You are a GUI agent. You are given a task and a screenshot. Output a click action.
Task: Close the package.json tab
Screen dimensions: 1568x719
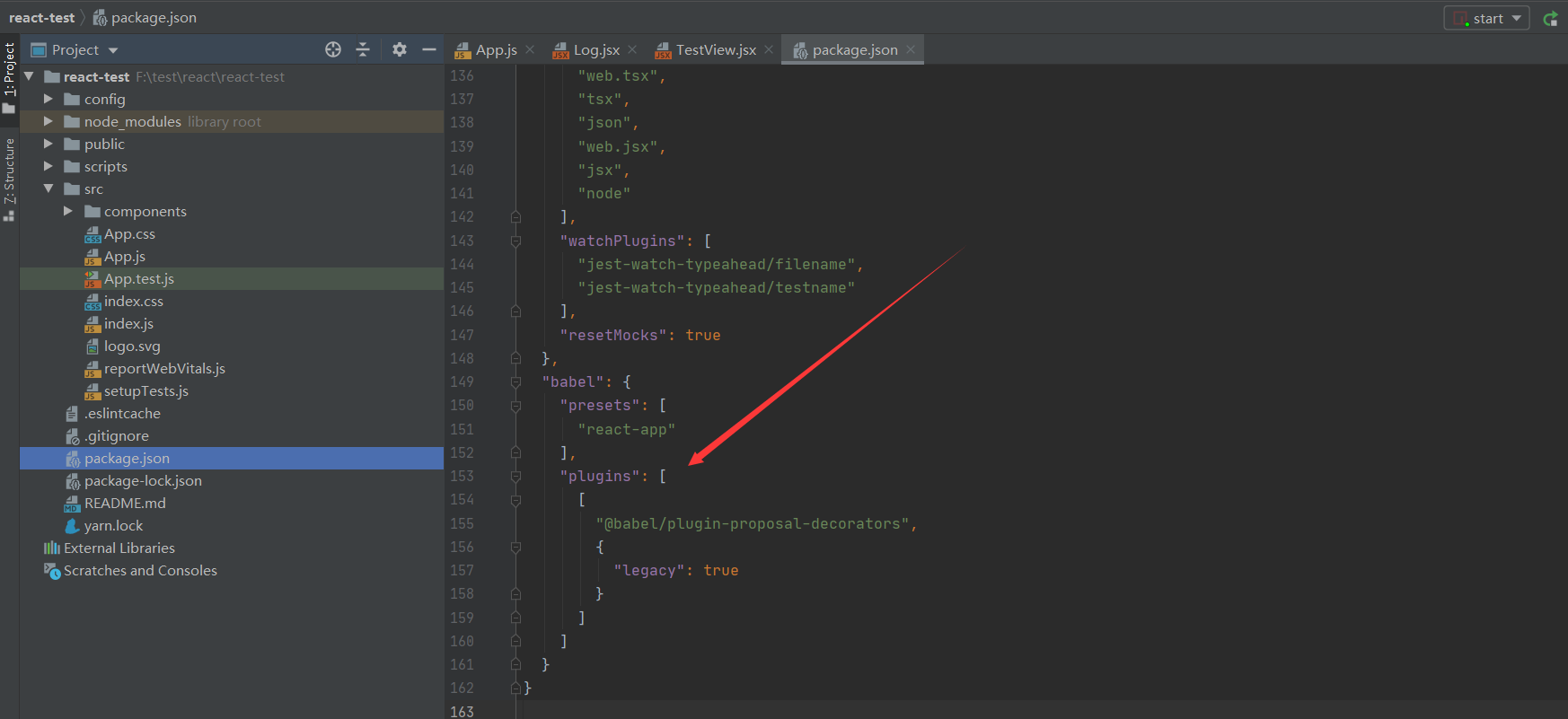pos(911,49)
